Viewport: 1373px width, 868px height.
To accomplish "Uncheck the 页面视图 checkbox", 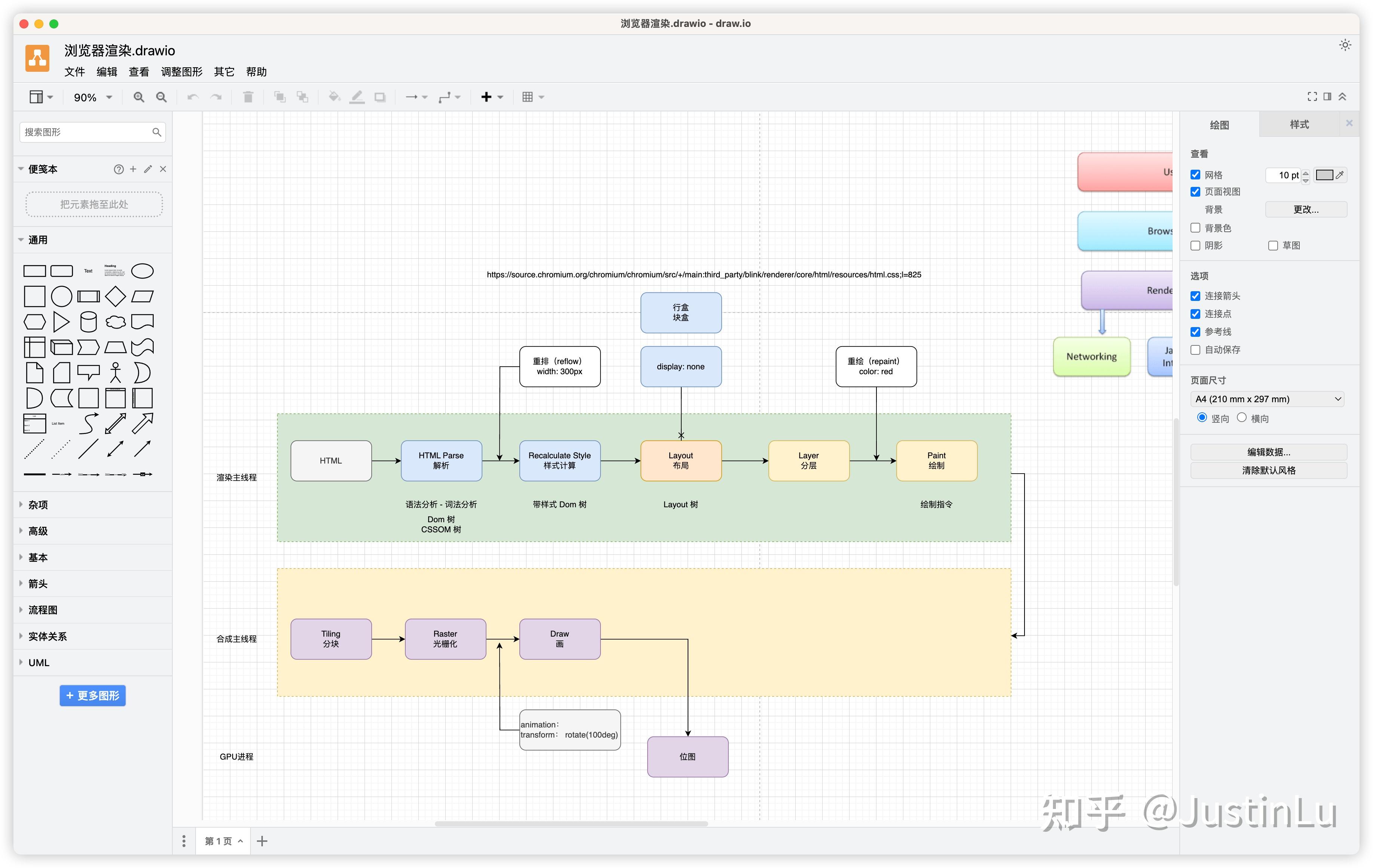I will (x=1195, y=191).
